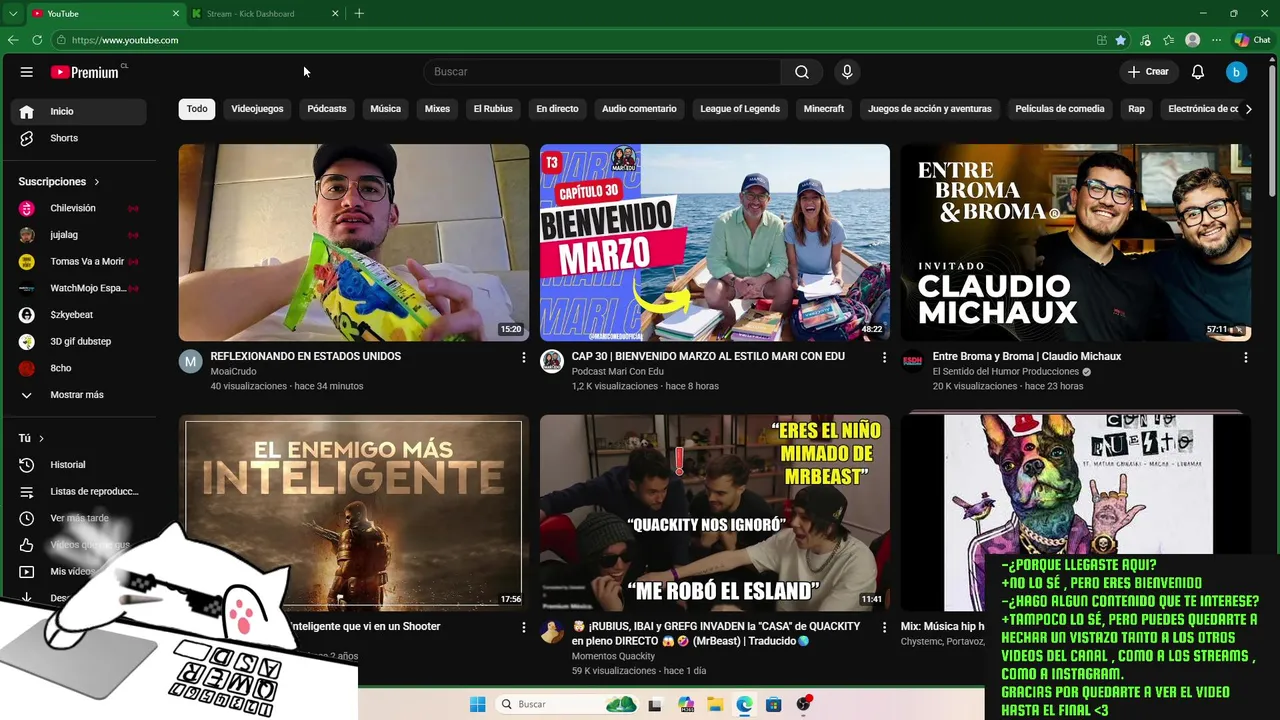The height and width of the screenshot is (720, 1280).
Task: Open Podcast Mari Con Edu channel avatar
Action: [552, 361]
